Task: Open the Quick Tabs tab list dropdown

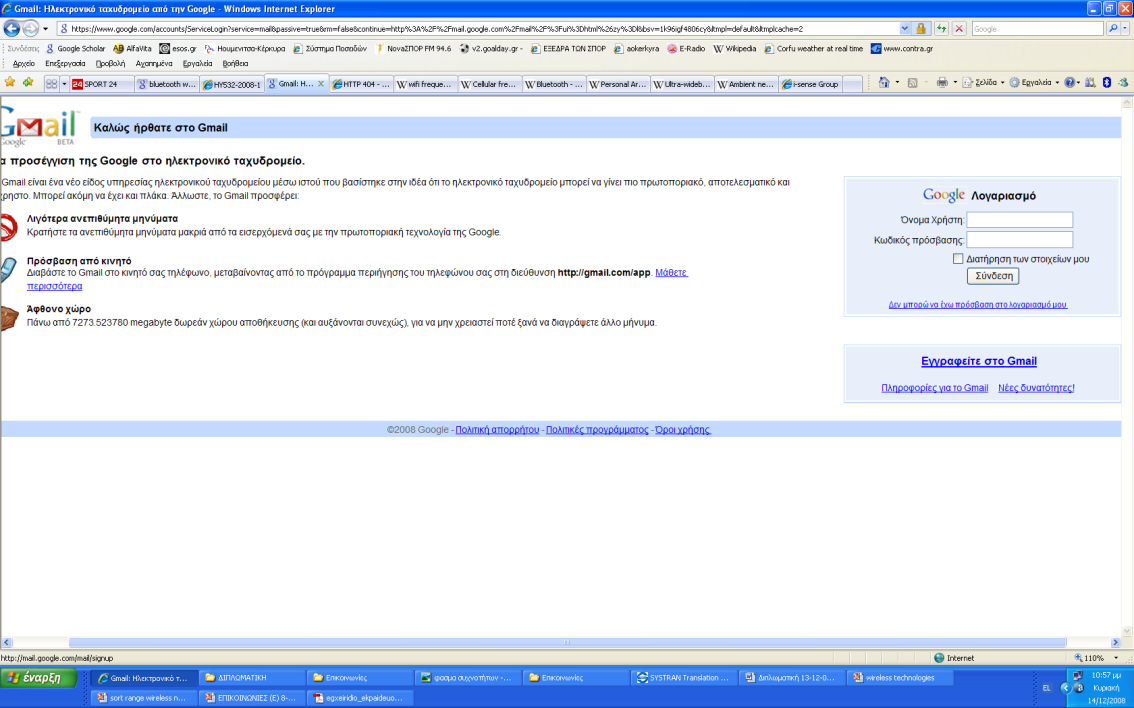Action: pyautogui.click(x=64, y=84)
